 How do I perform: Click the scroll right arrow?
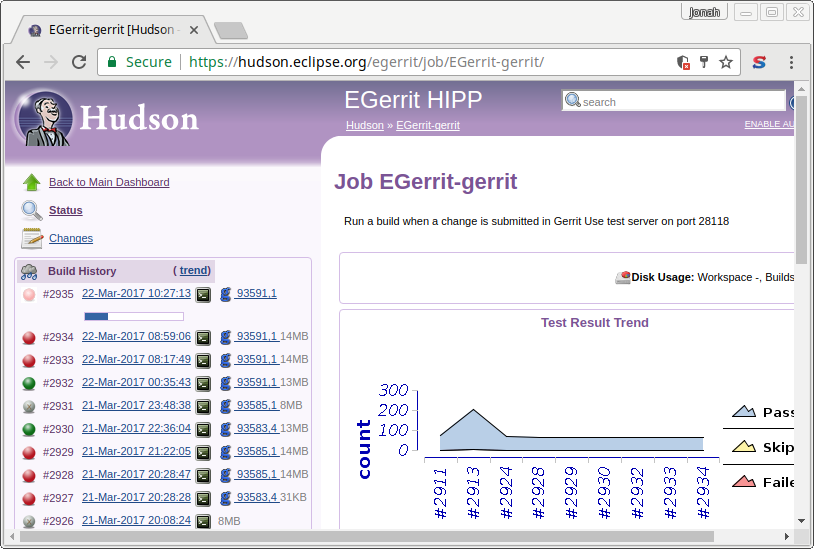coord(786,536)
